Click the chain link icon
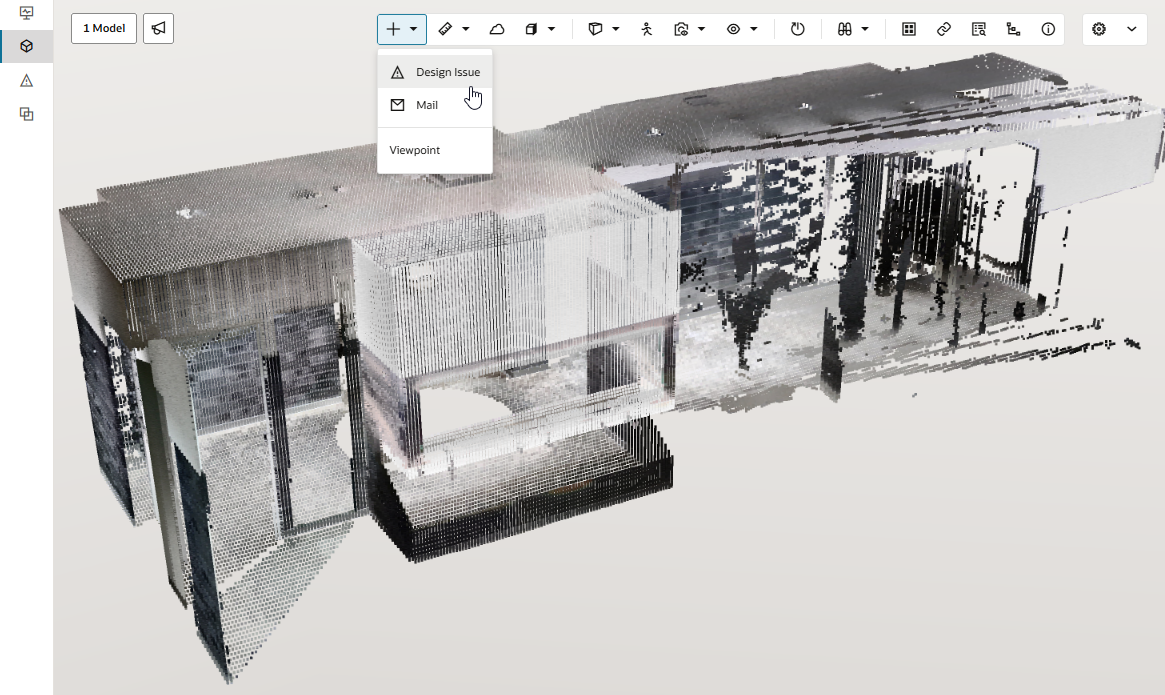 click(x=943, y=29)
